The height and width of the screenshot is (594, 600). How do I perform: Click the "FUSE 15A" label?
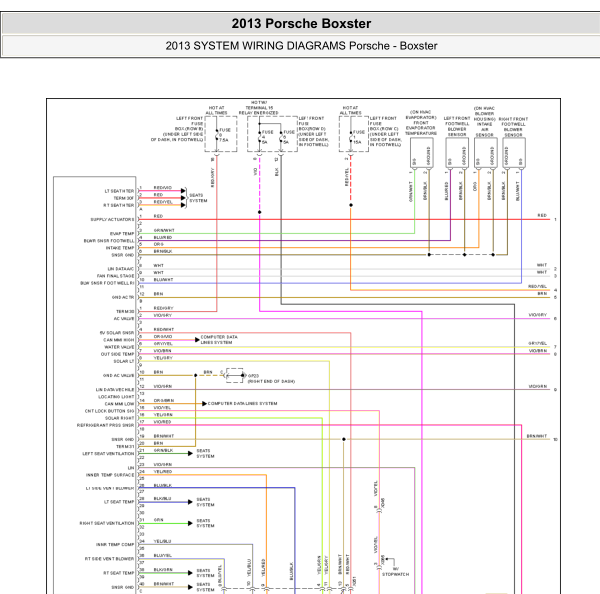(359, 137)
